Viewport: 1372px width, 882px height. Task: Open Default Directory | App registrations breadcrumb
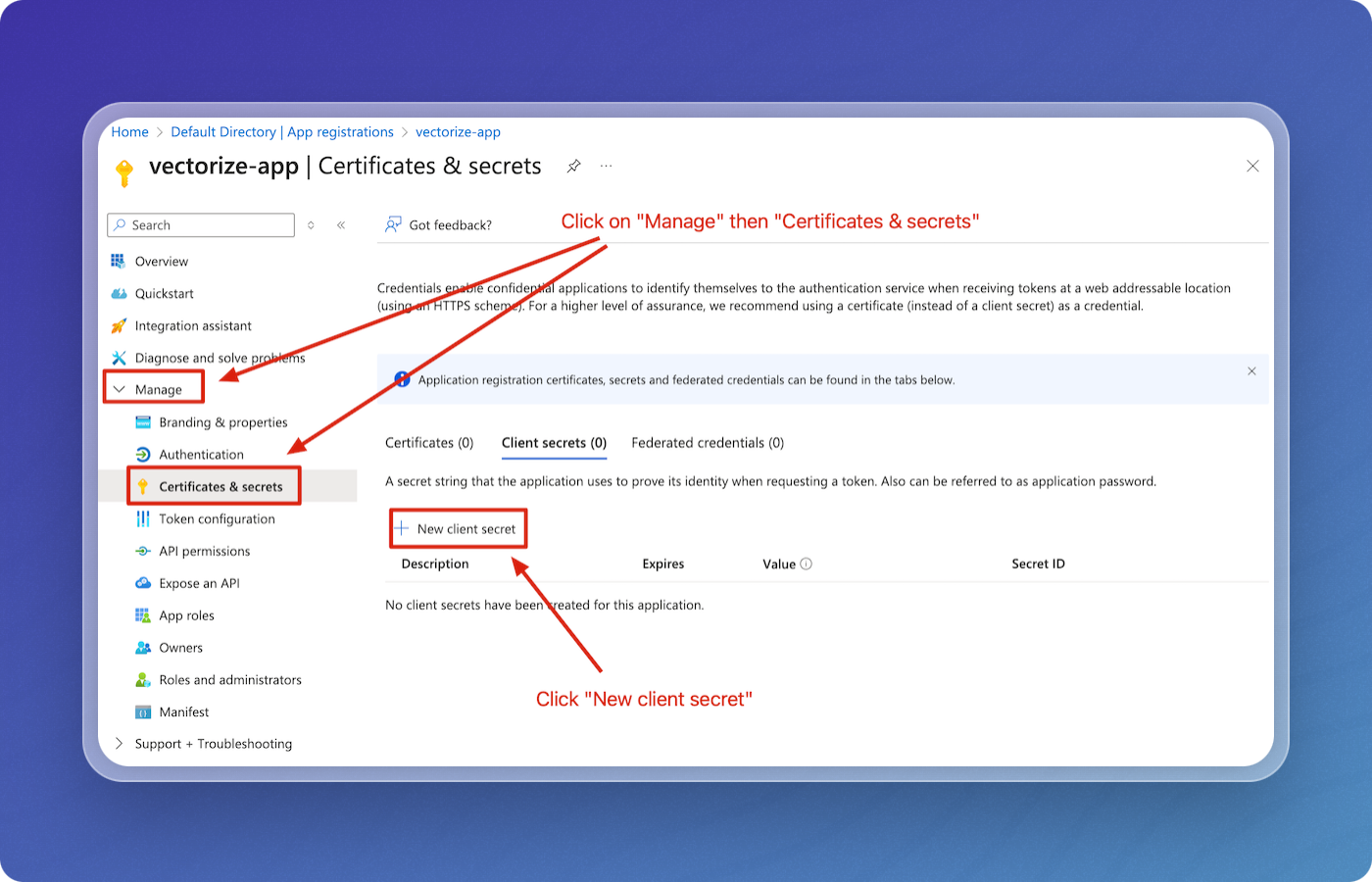282,132
